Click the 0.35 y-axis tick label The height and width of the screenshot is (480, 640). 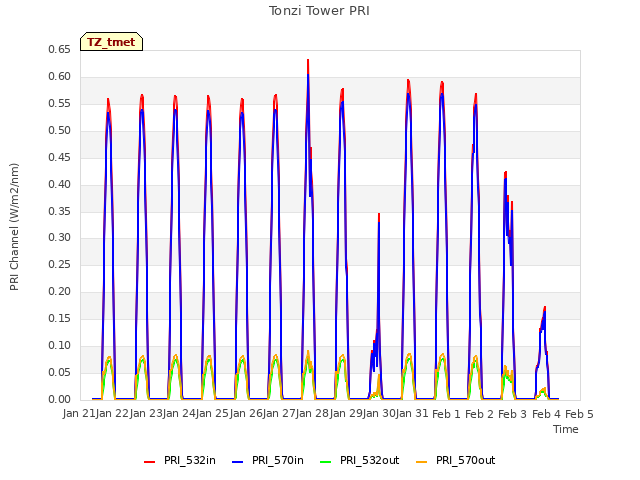pos(59,211)
